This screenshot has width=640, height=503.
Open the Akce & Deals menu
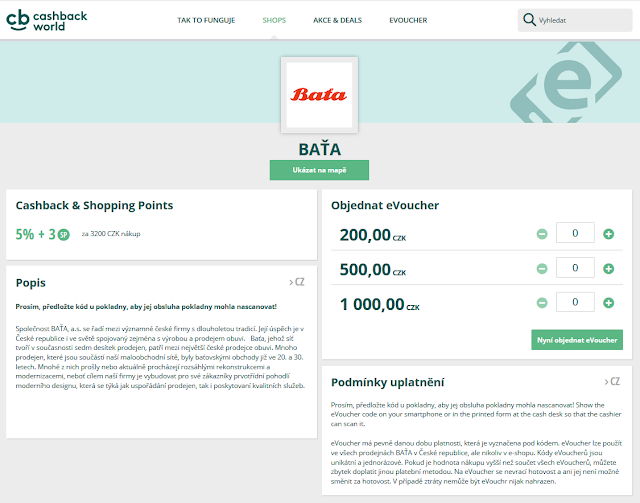[x=338, y=20]
